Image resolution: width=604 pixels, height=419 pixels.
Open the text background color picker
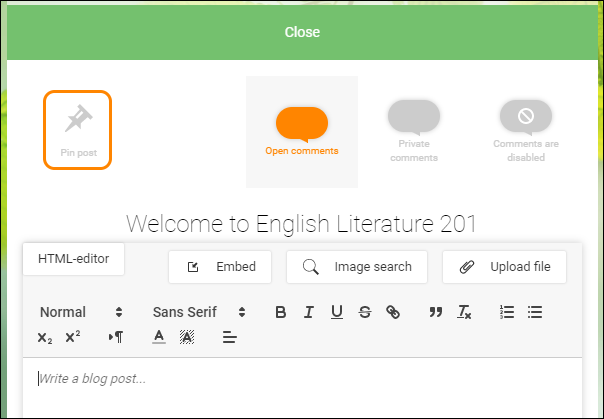click(x=187, y=338)
